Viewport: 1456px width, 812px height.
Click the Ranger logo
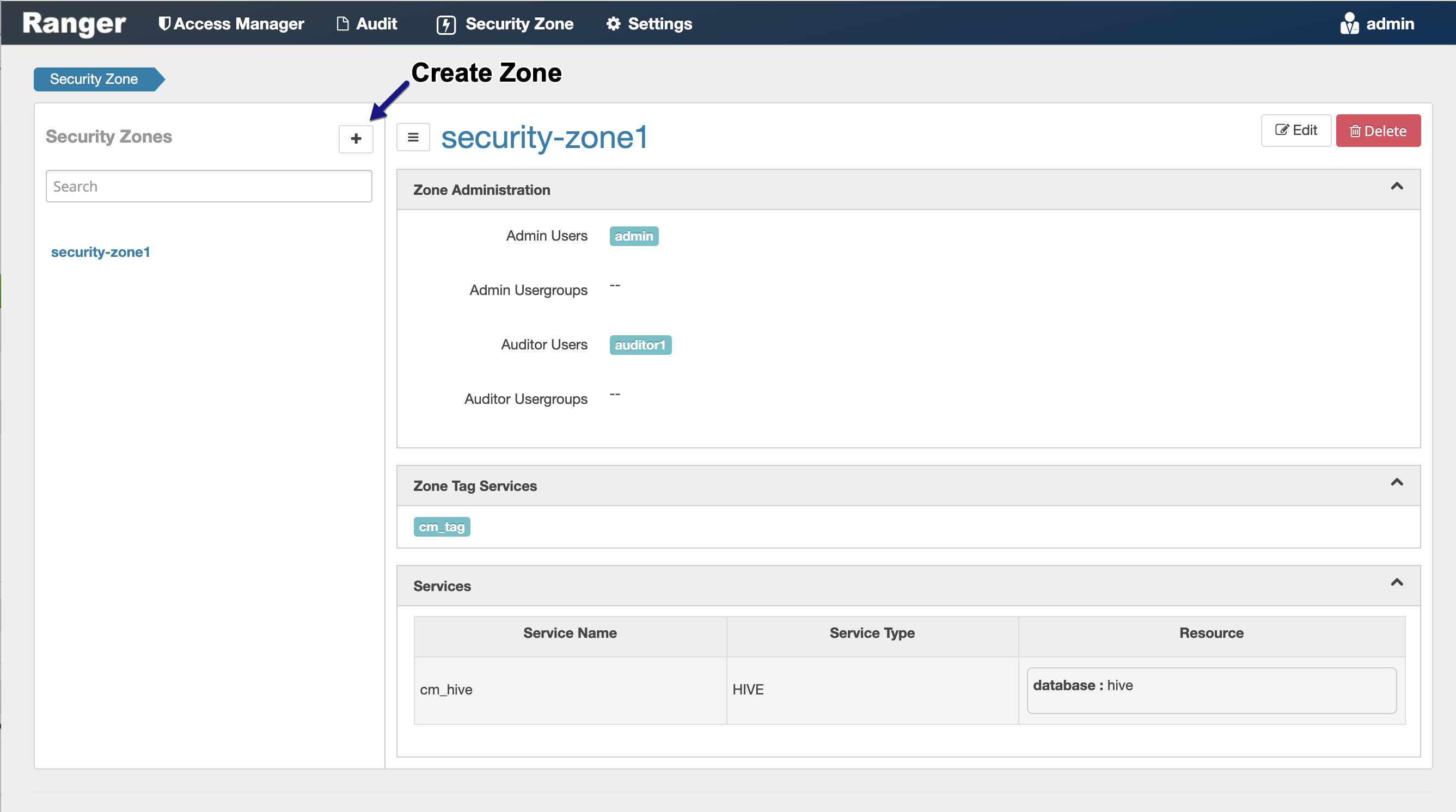pyautogui.click(x=74, y=24)
